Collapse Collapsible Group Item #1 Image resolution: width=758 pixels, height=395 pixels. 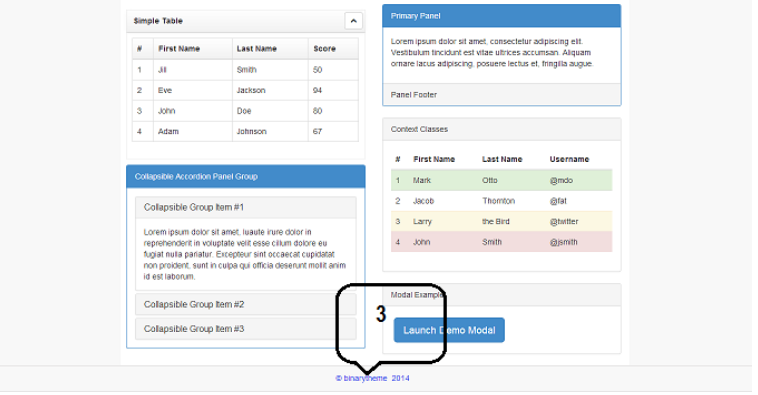194,207
